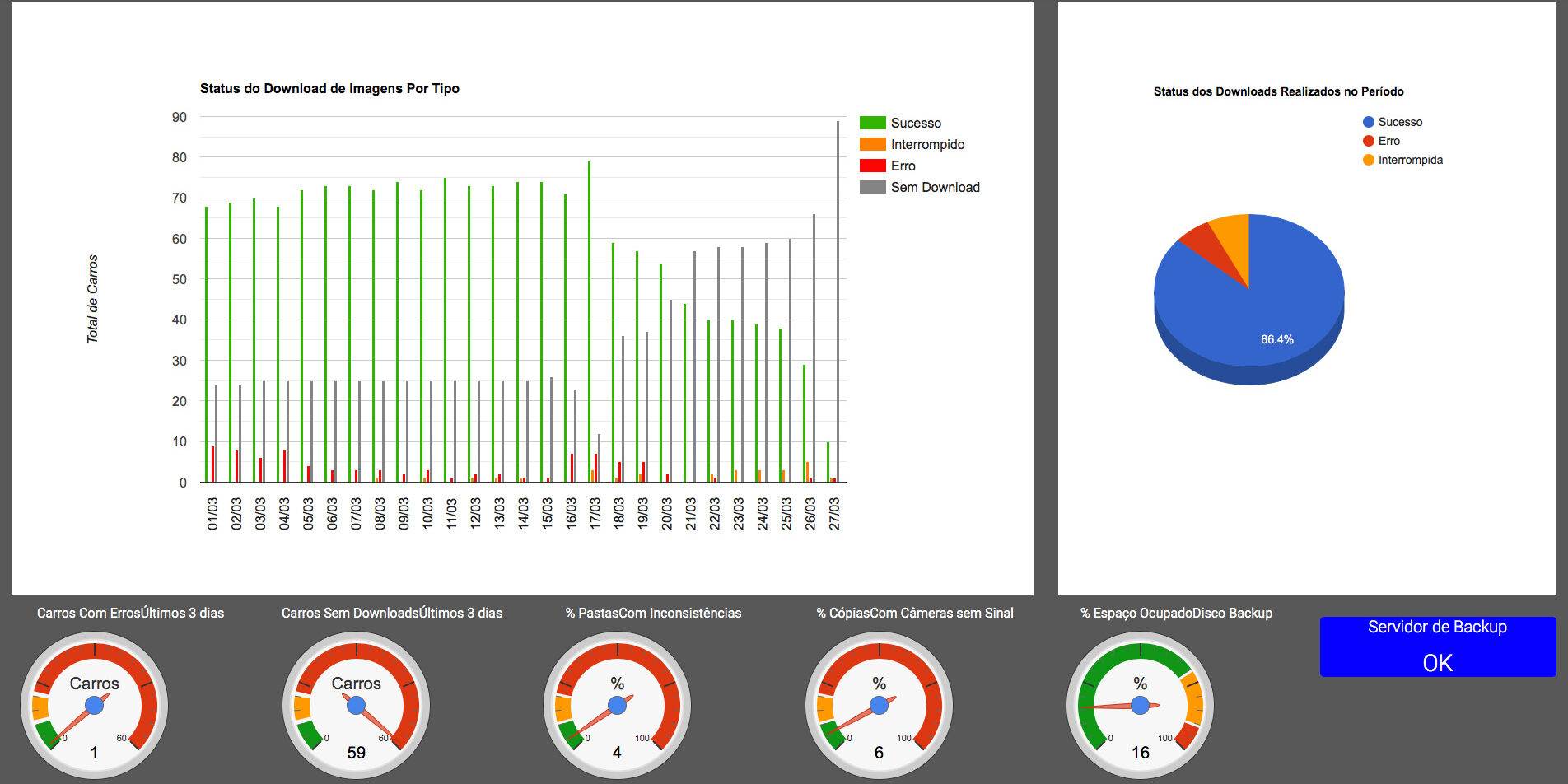1568x784 pixels.
Task: Click the 90 value on the y-axis
Action: coord(179,117)
